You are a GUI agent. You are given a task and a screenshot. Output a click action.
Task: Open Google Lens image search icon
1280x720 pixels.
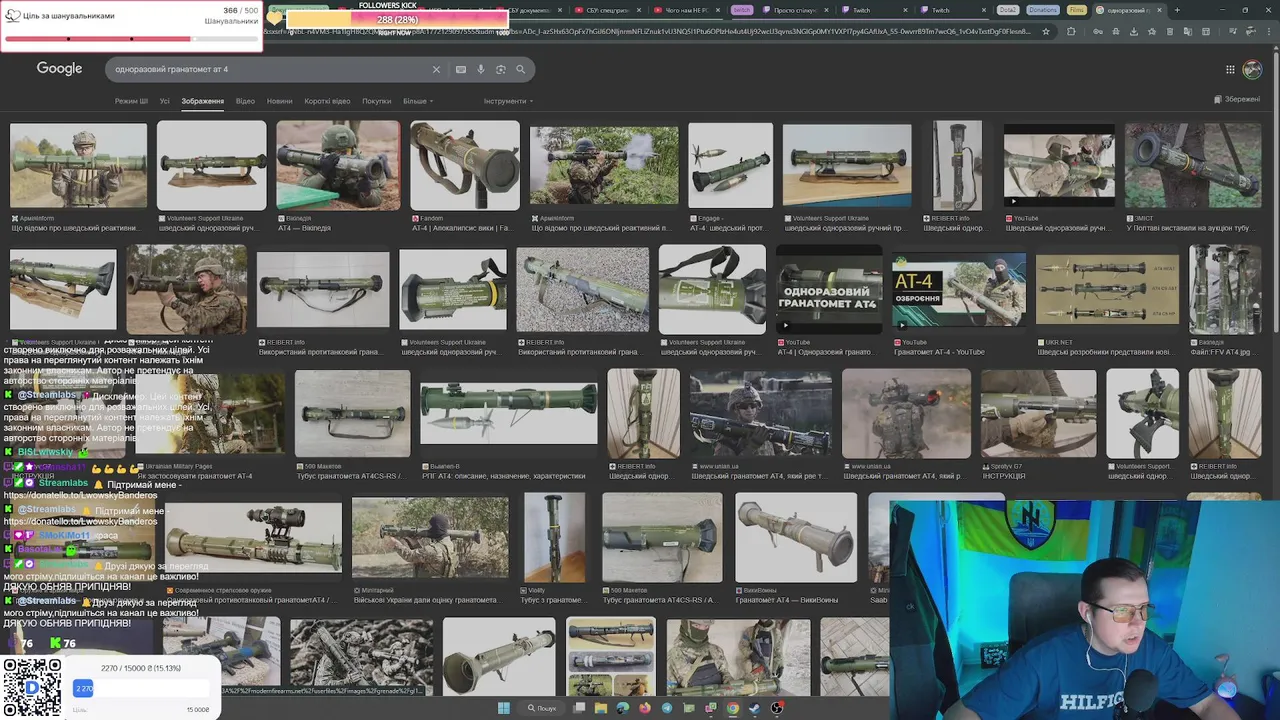501,69
